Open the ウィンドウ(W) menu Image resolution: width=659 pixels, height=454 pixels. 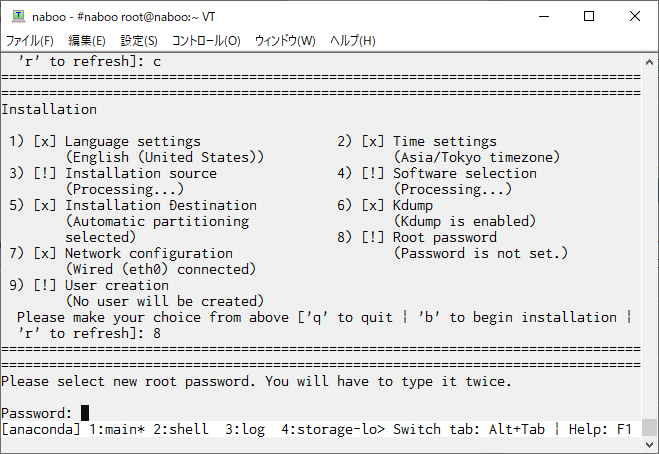tap(285, 41)
